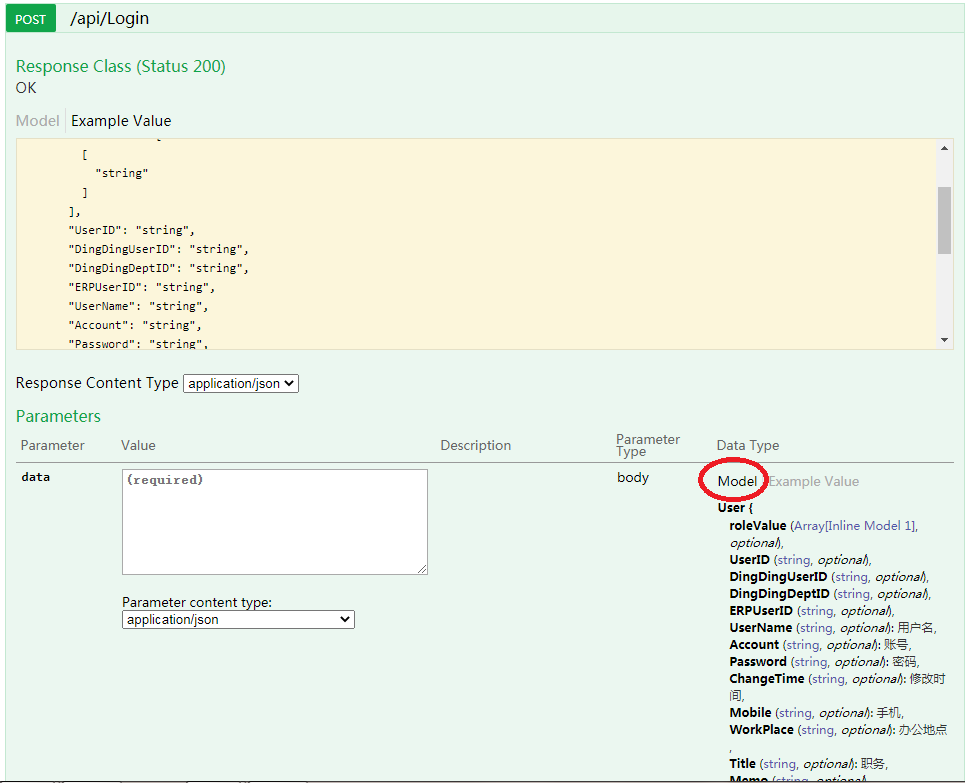Click the Parameters heading

(58, 416)
